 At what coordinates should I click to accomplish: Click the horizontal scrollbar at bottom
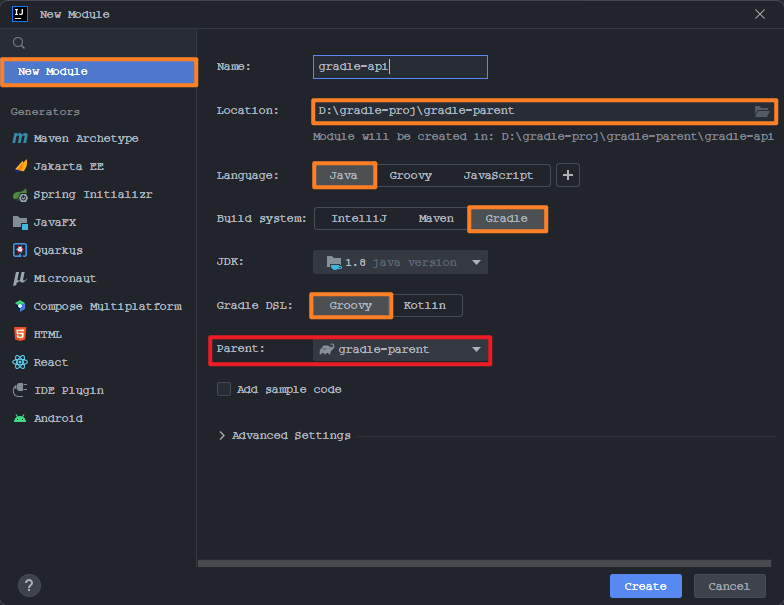(484, 564)
